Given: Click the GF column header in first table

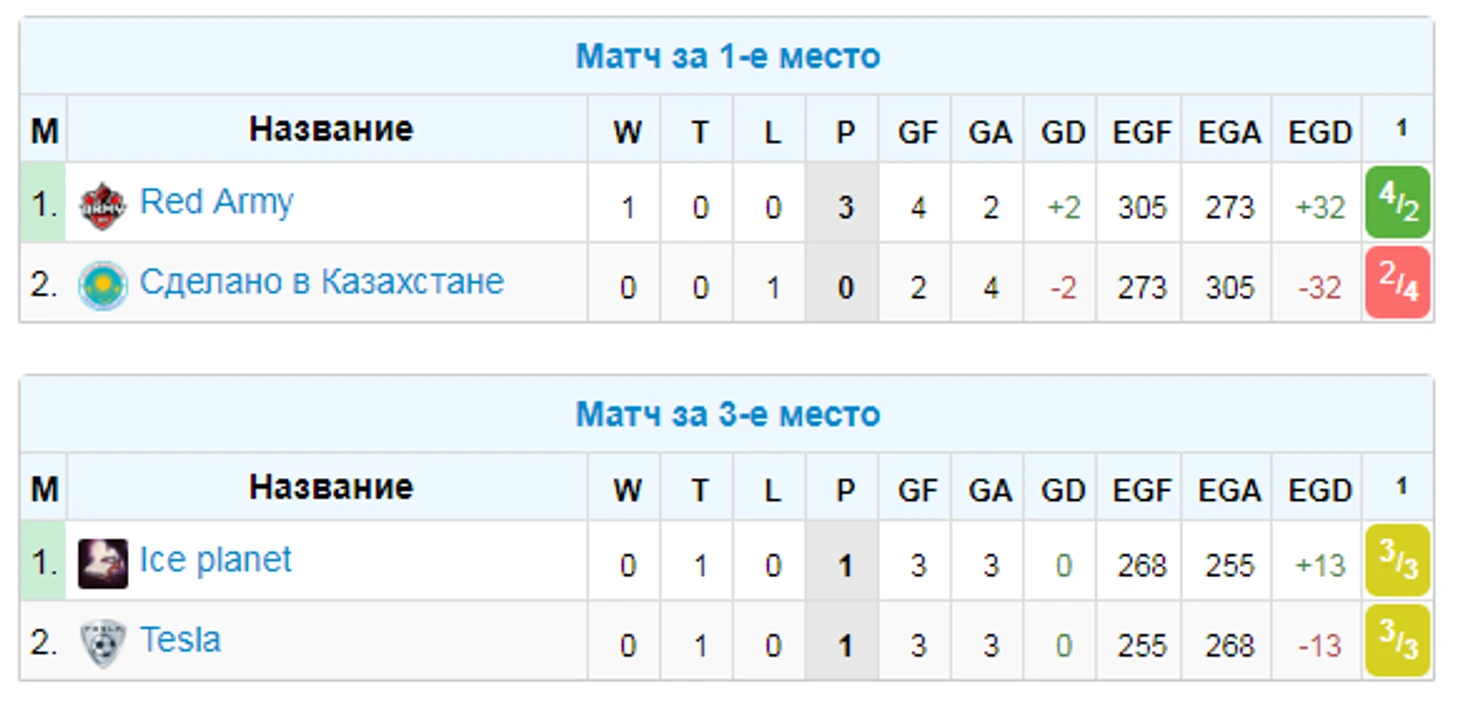Looking at the screenshot, I should 917,132.
